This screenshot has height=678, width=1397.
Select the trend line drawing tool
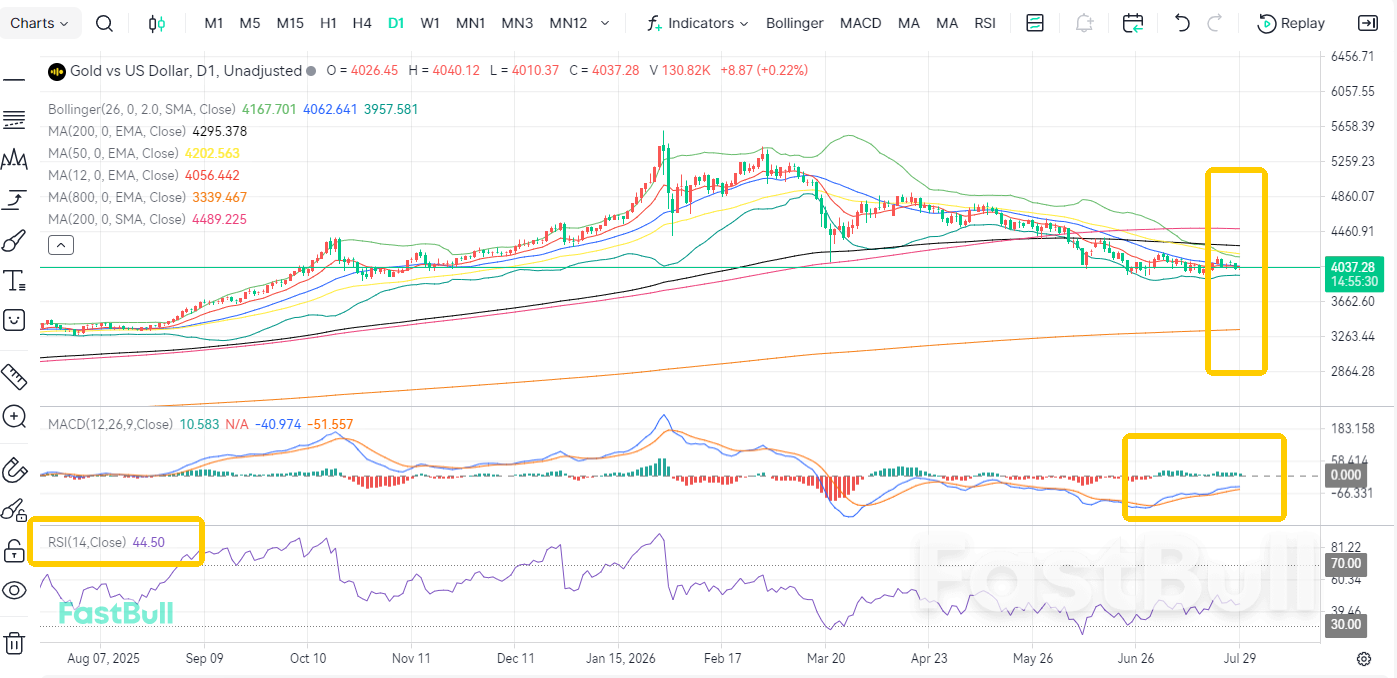14,79
